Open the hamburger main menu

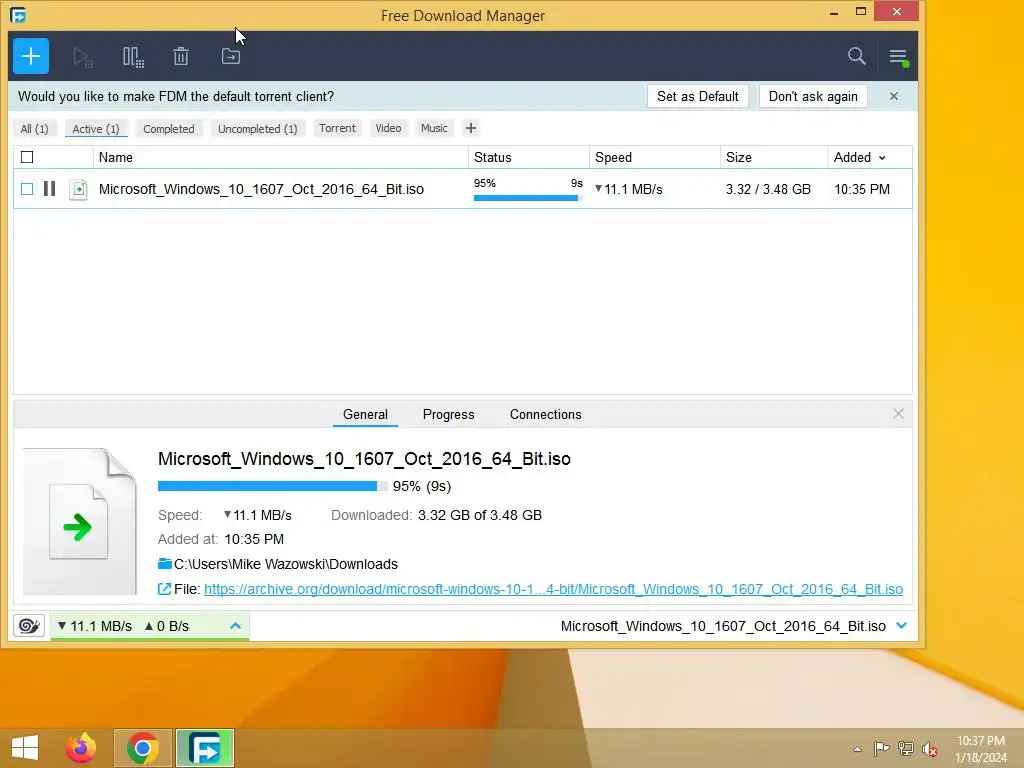pos(899,57)
